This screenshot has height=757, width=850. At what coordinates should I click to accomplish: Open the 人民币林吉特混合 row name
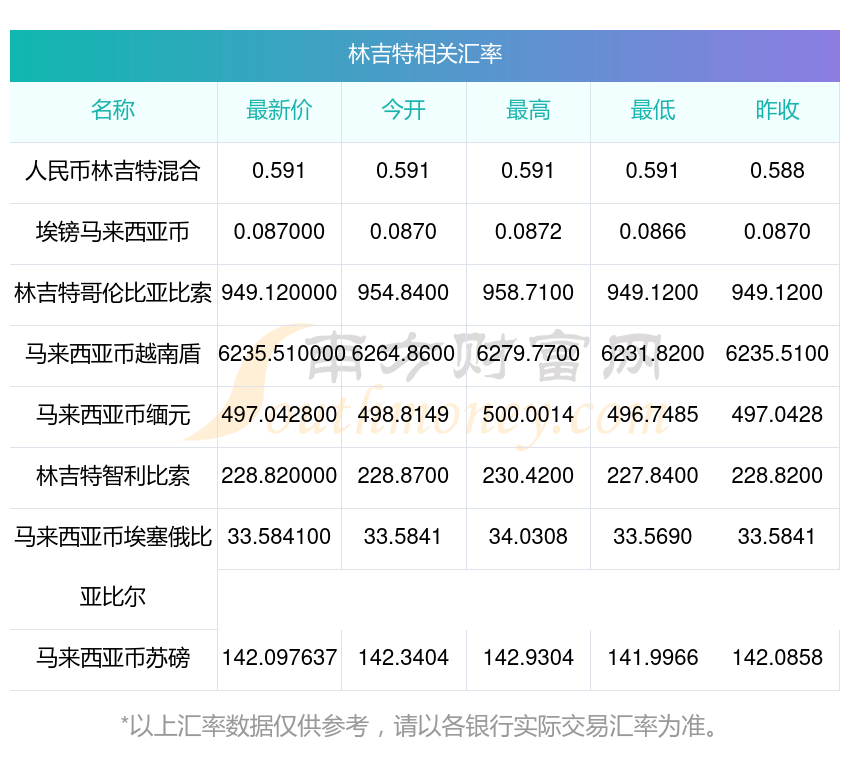point(113,171)
